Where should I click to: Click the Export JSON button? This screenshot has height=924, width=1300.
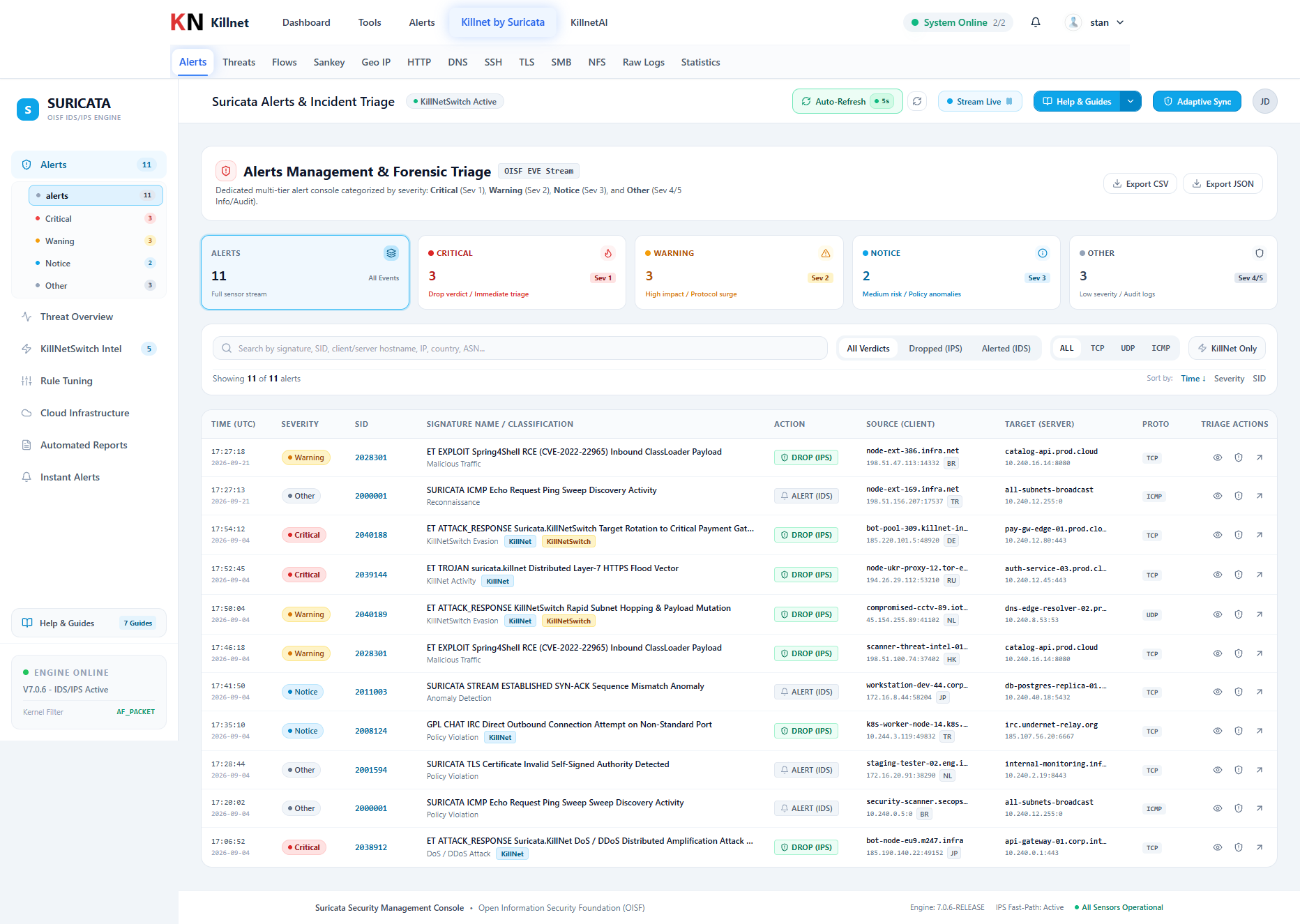tap(1223, 183)
